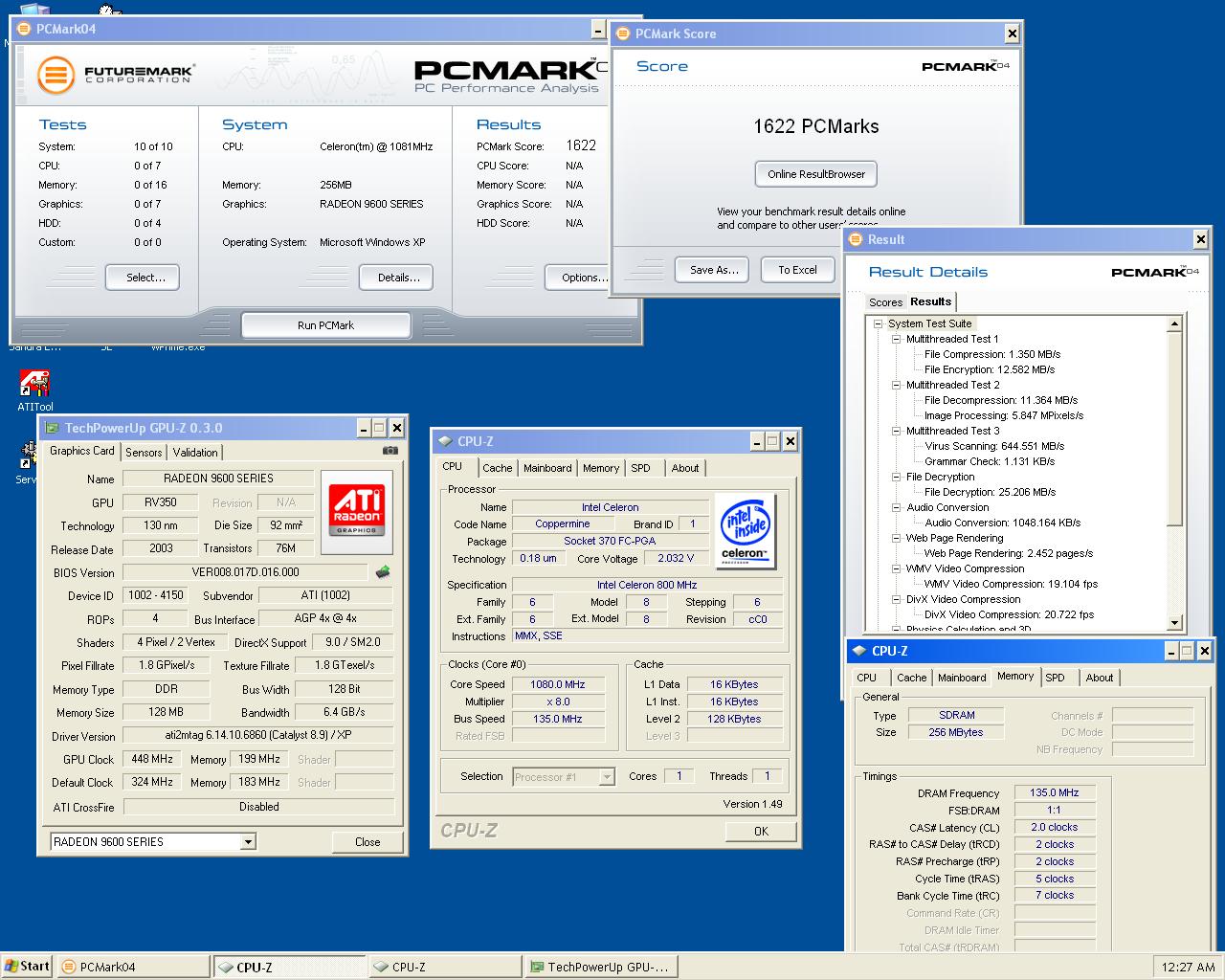The image size is (1225, 980).
Task: Collapse Multithreaded Test 1 node
Action: [x=896, y=339]
